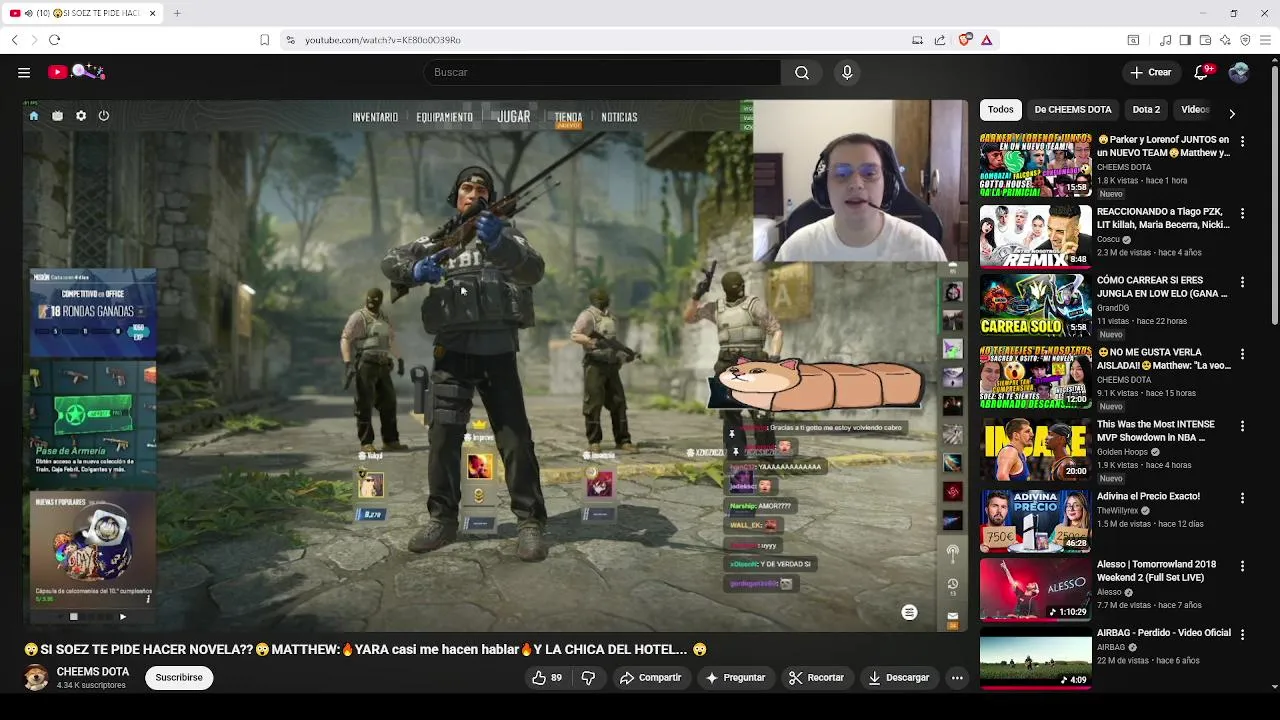
Task: Start voice search with microphone icon
Action: pyautogui.click(x=847, y=72)
